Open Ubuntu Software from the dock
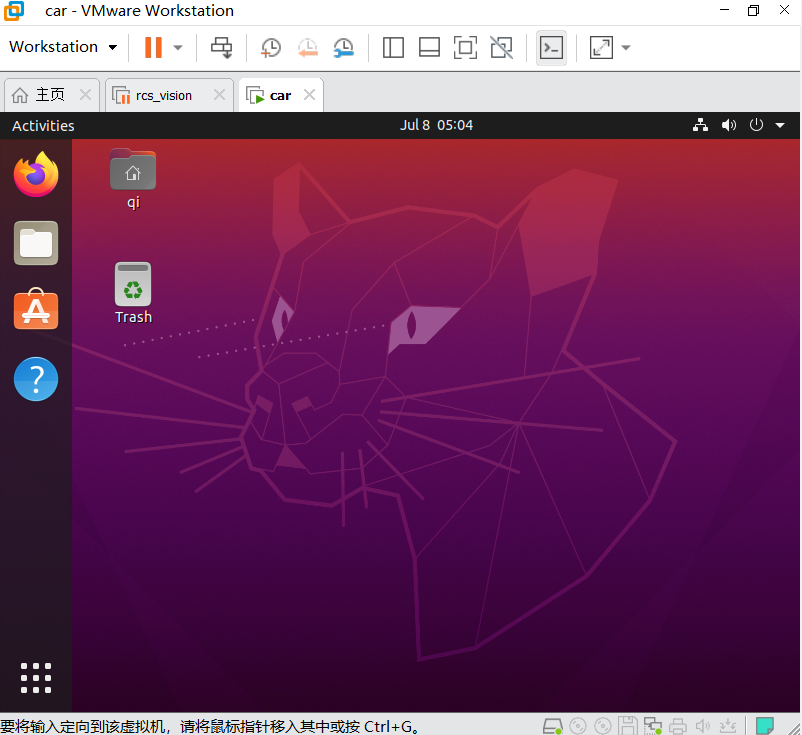Viewport: 802px width, 735px height. [36, 309]
